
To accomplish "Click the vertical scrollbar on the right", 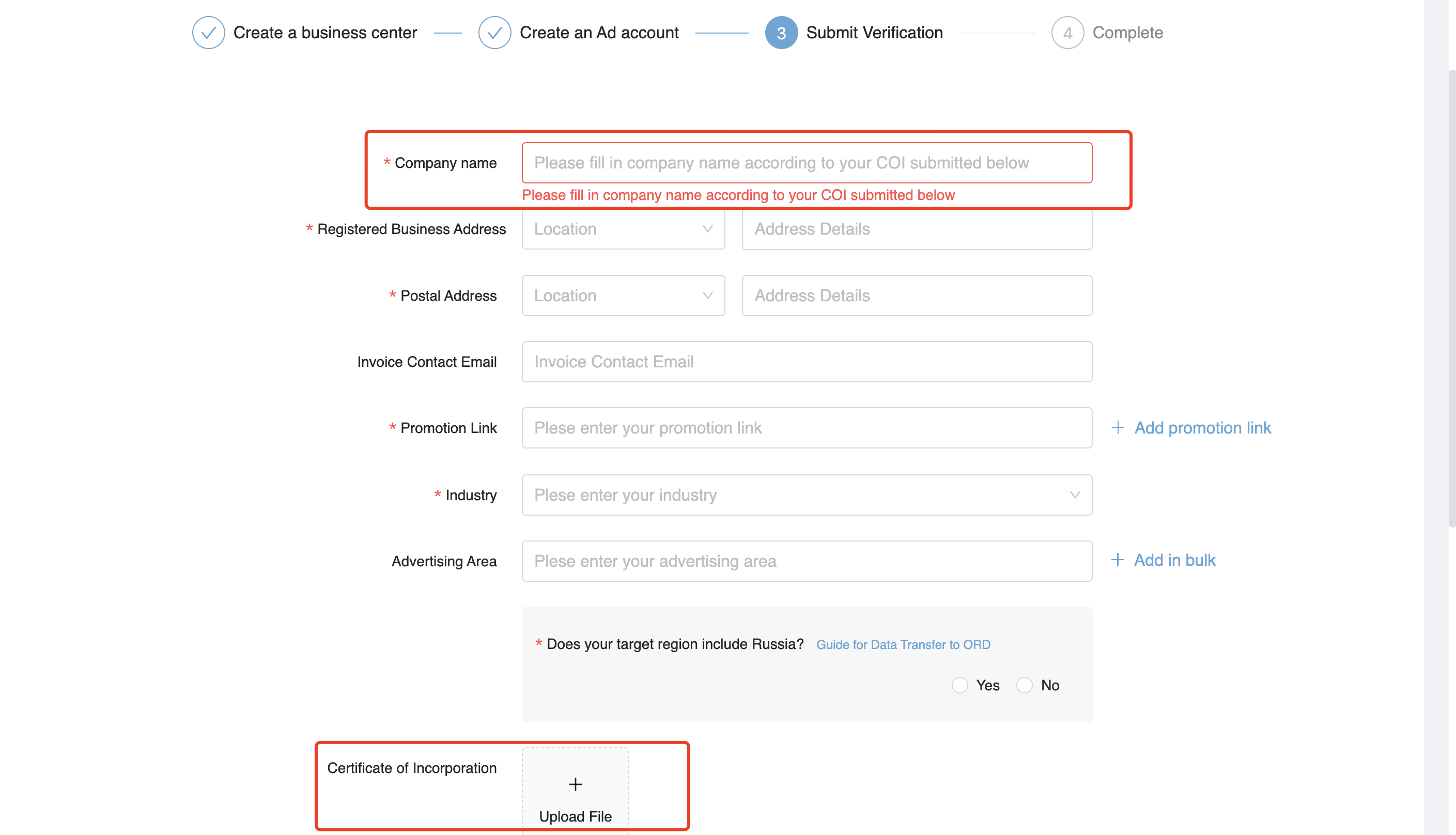I will pos(1451,298).
